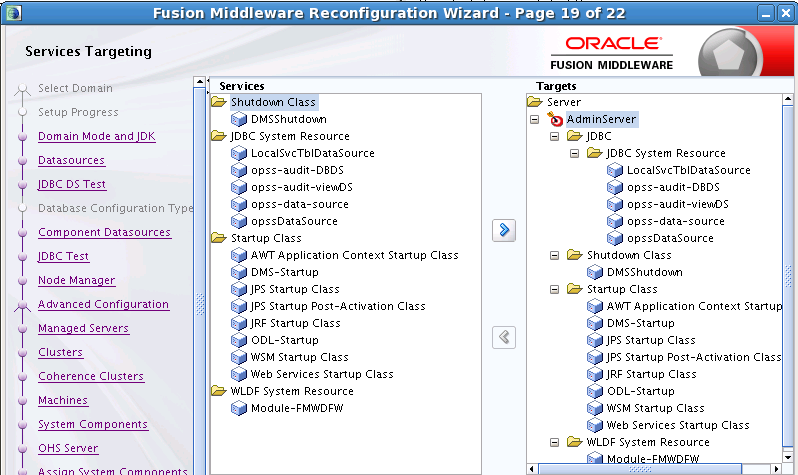Click the ODL-Startup cube icon in Targets
The width and height of the screenshot is (798, 475).
[x=595, y=391]
